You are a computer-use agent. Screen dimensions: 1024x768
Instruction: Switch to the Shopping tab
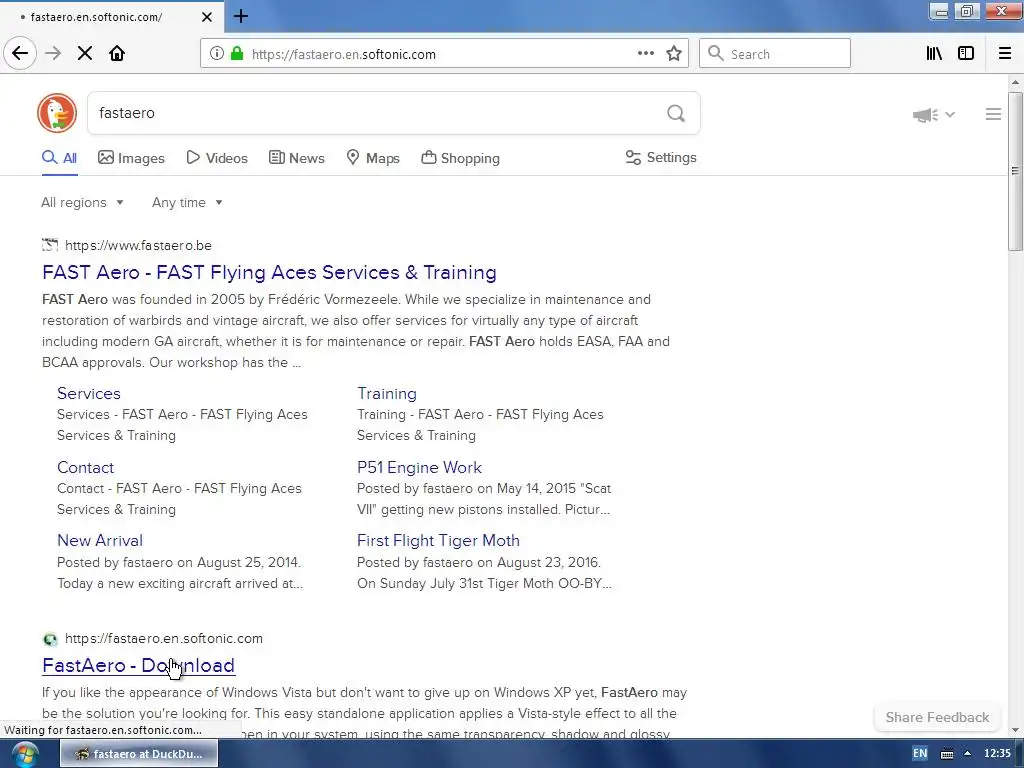pos(460,158)
